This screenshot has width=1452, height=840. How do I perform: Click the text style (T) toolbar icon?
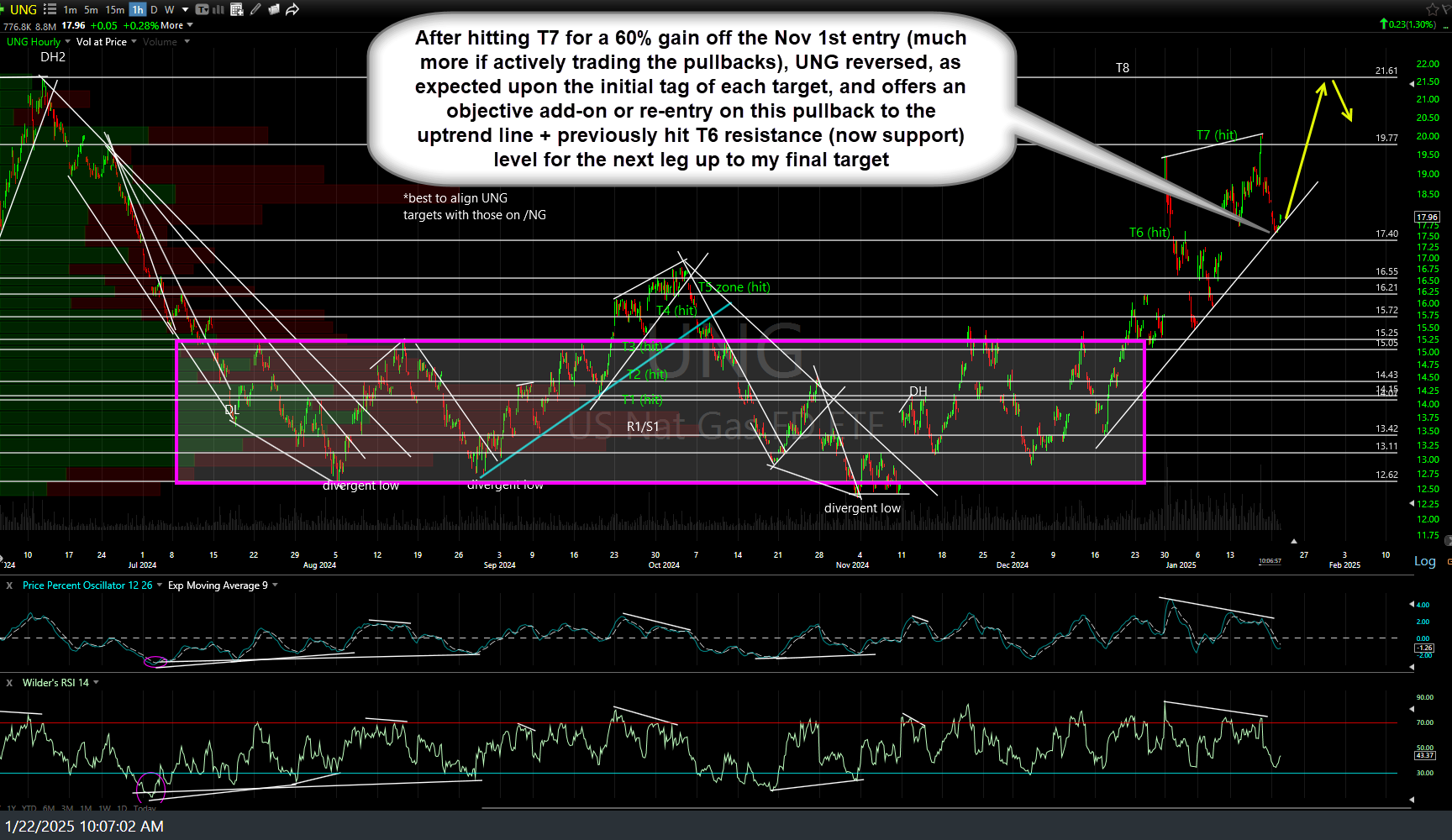click(x=202, y=9)
